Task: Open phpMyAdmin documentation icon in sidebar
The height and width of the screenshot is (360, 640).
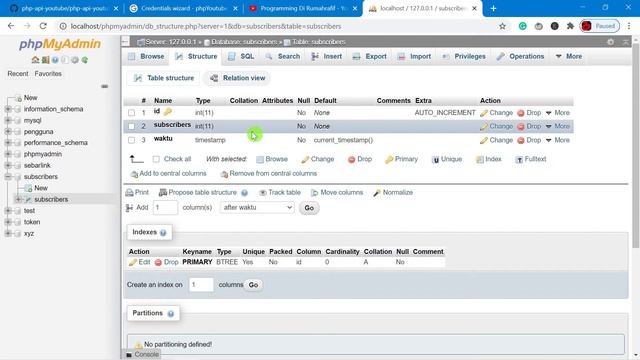Action: click(x=55, y=60)
